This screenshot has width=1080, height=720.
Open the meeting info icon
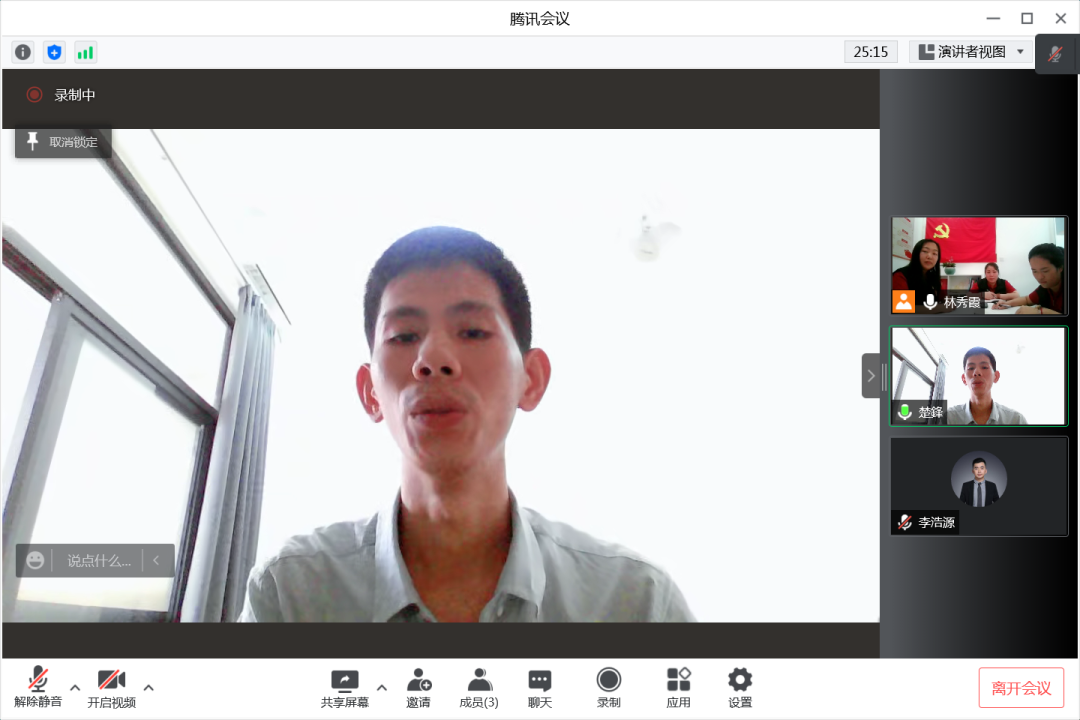pyautogui.click(x=23, y=52)
